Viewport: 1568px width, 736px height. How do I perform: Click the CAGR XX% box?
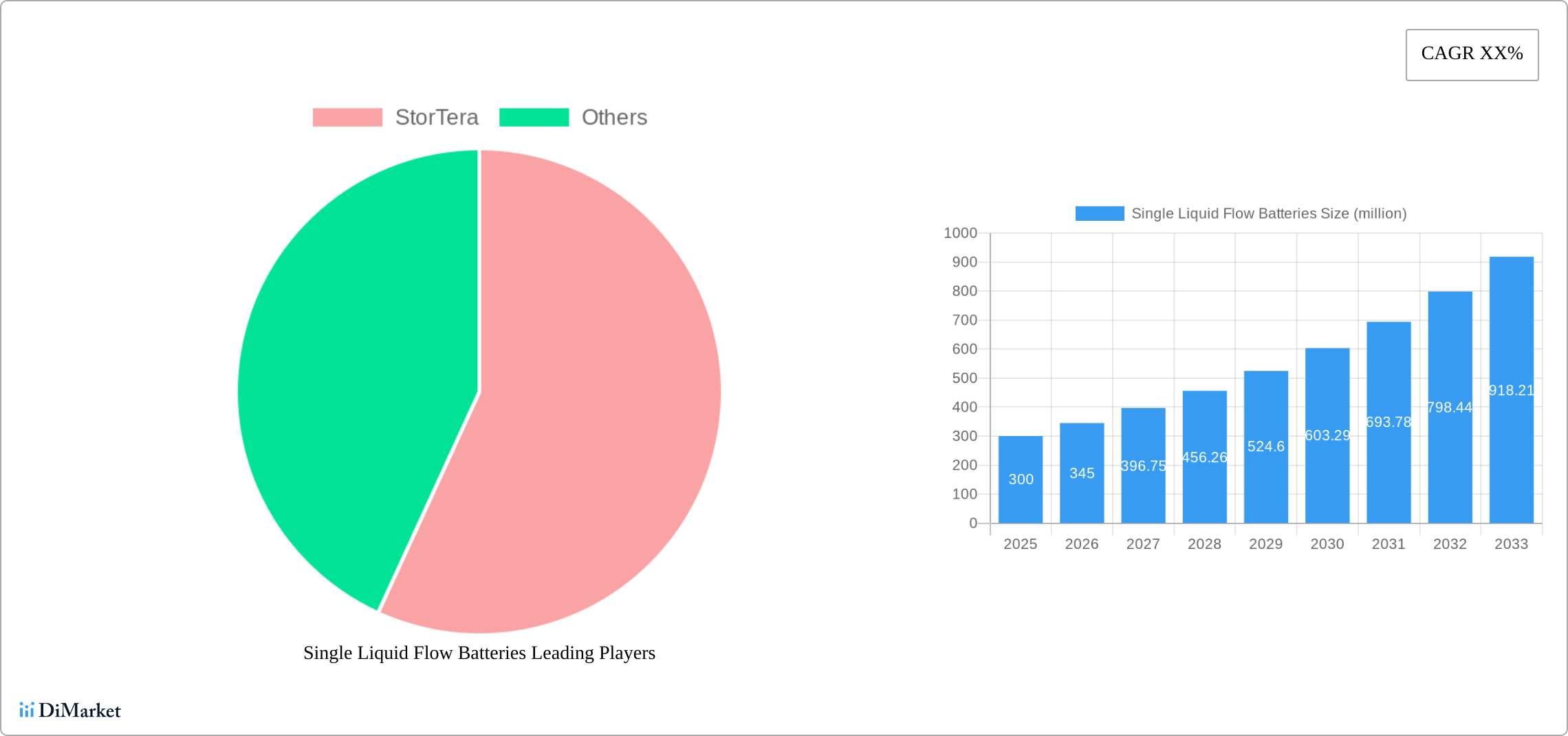(1472, 54)
